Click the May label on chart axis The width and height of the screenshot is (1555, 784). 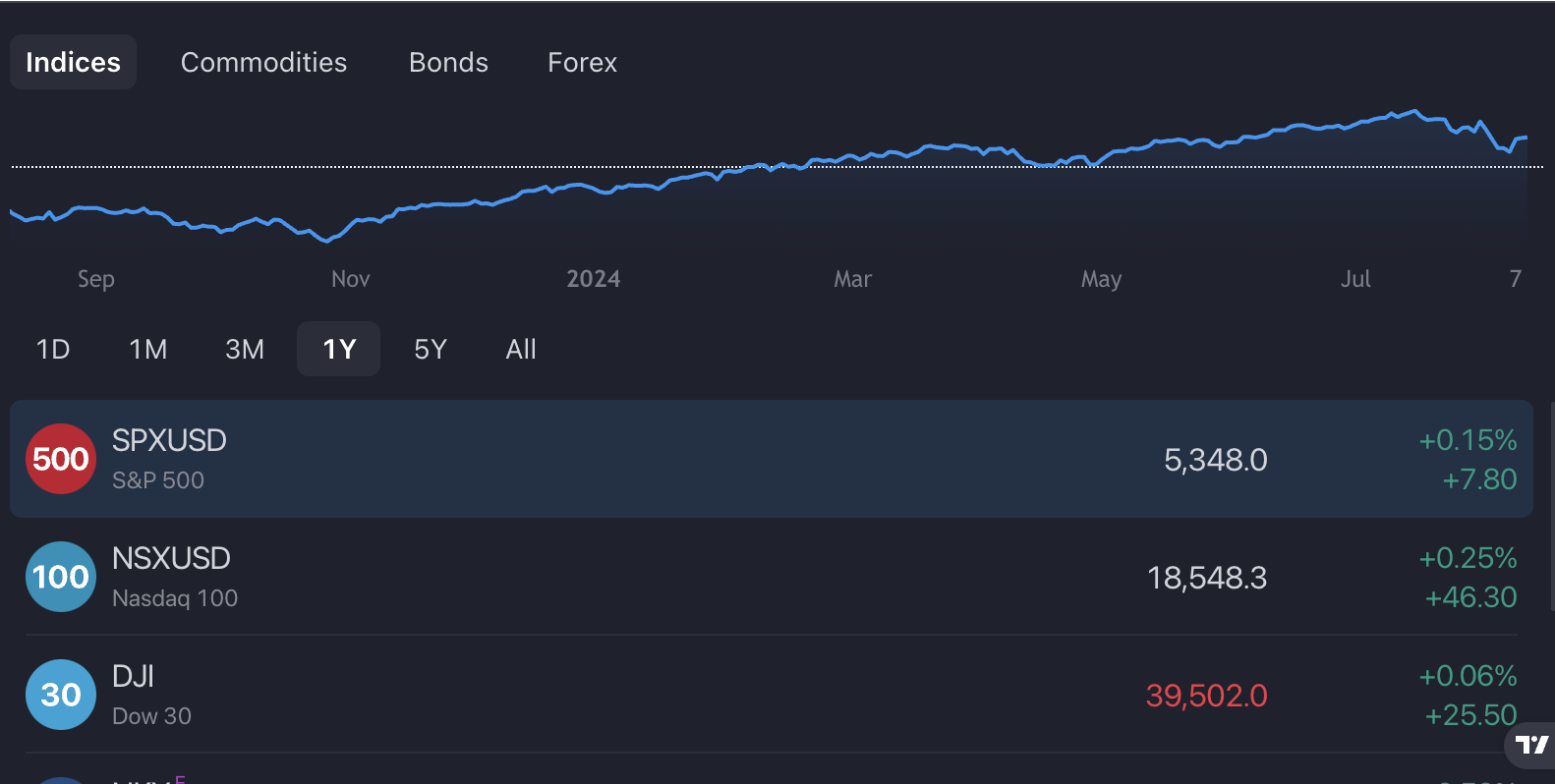pyautogui.click(x=1101, y=280)
